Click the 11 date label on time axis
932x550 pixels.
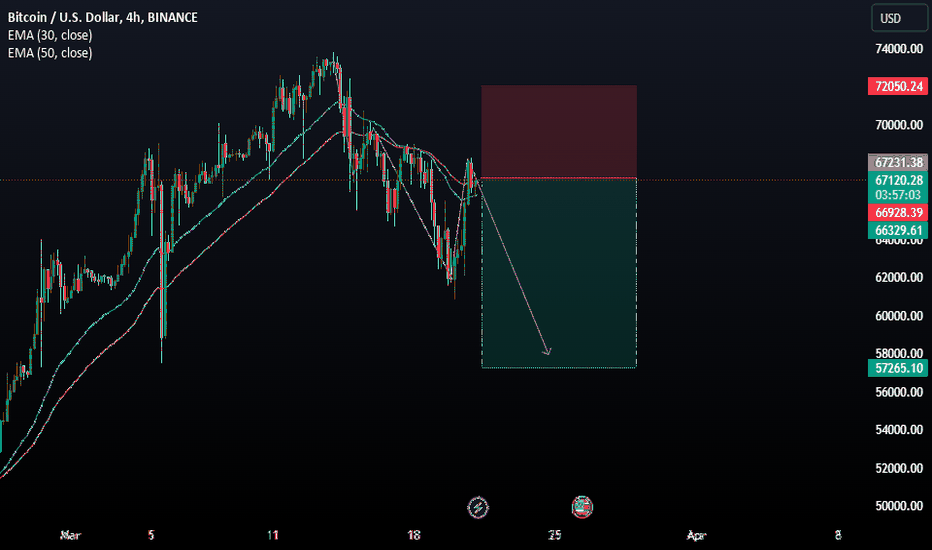pyautogui.click(x=273, y=535)
